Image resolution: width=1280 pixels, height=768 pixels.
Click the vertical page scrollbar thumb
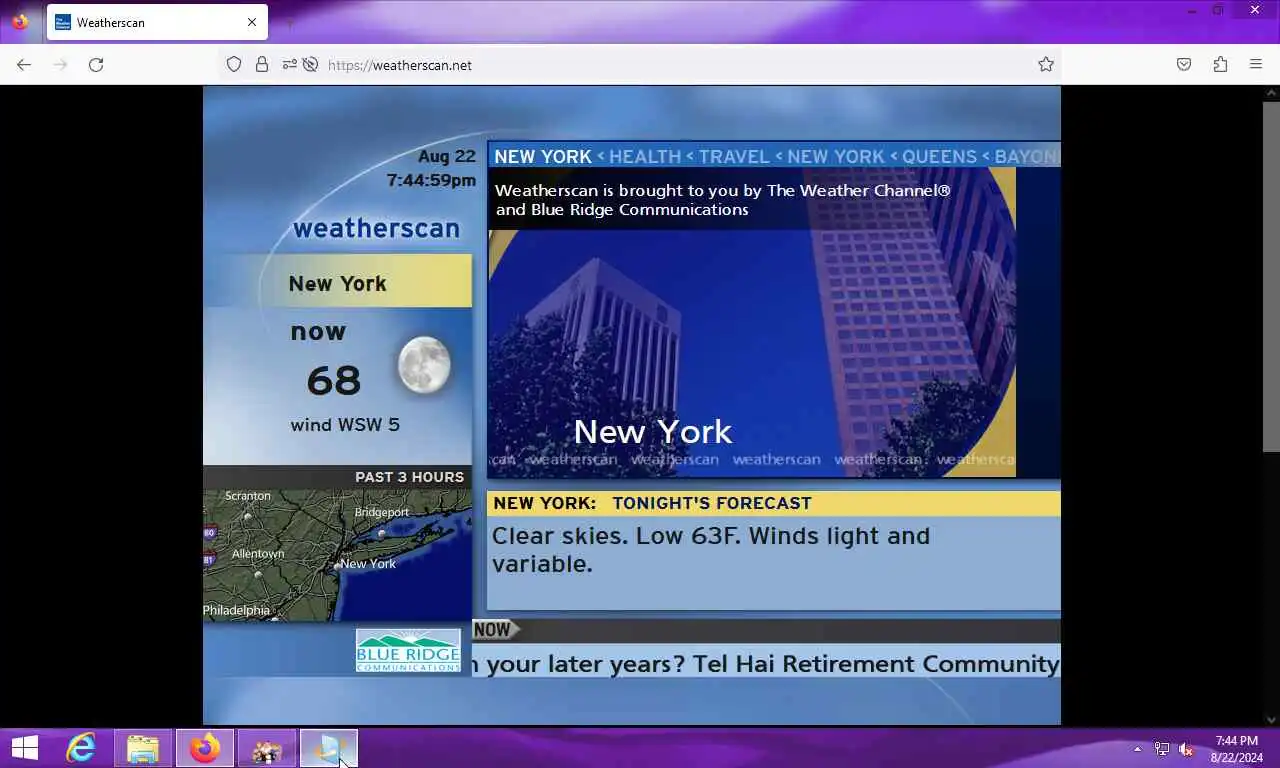click(x=1271, y=276)
